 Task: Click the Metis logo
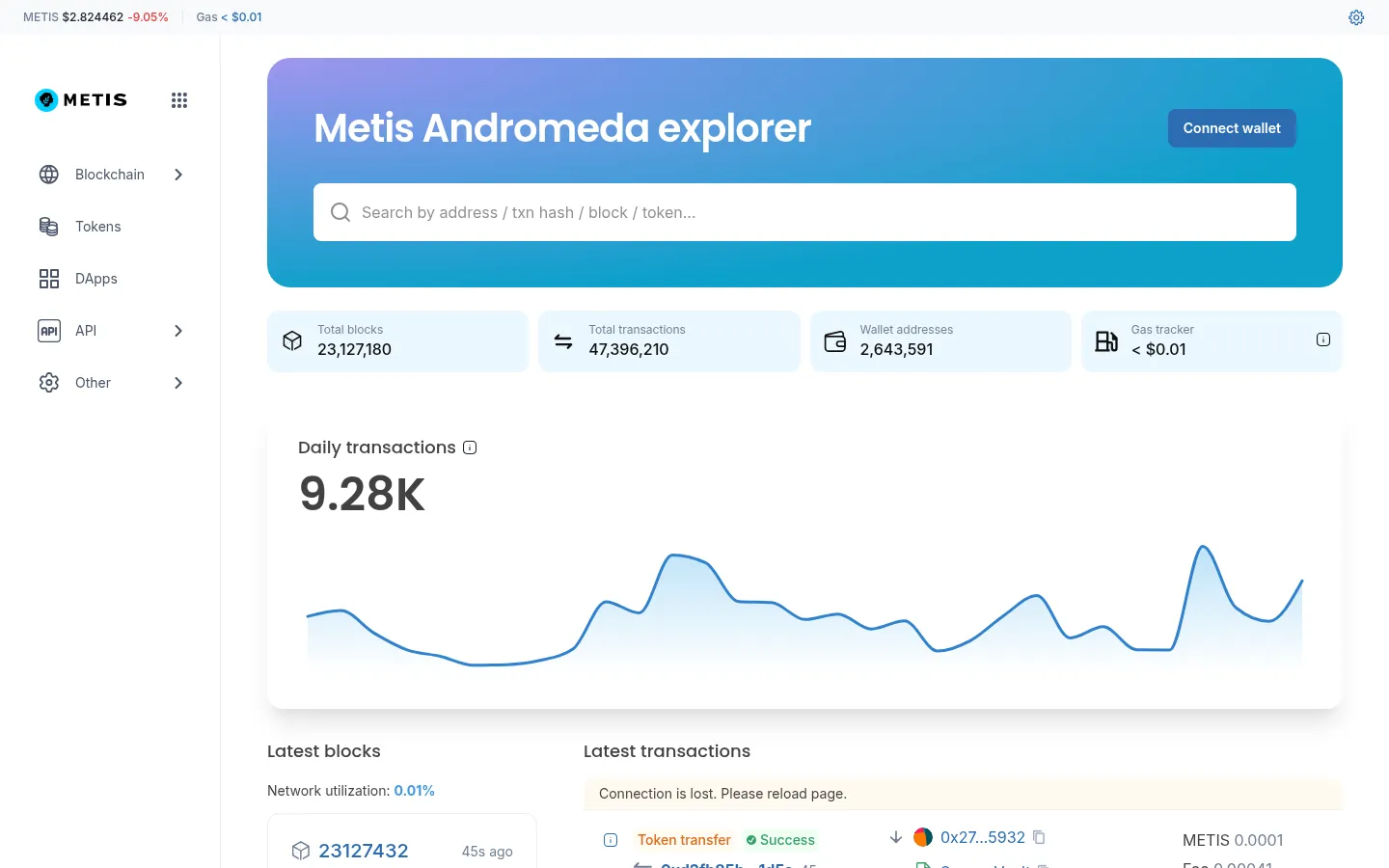(81, 100)
